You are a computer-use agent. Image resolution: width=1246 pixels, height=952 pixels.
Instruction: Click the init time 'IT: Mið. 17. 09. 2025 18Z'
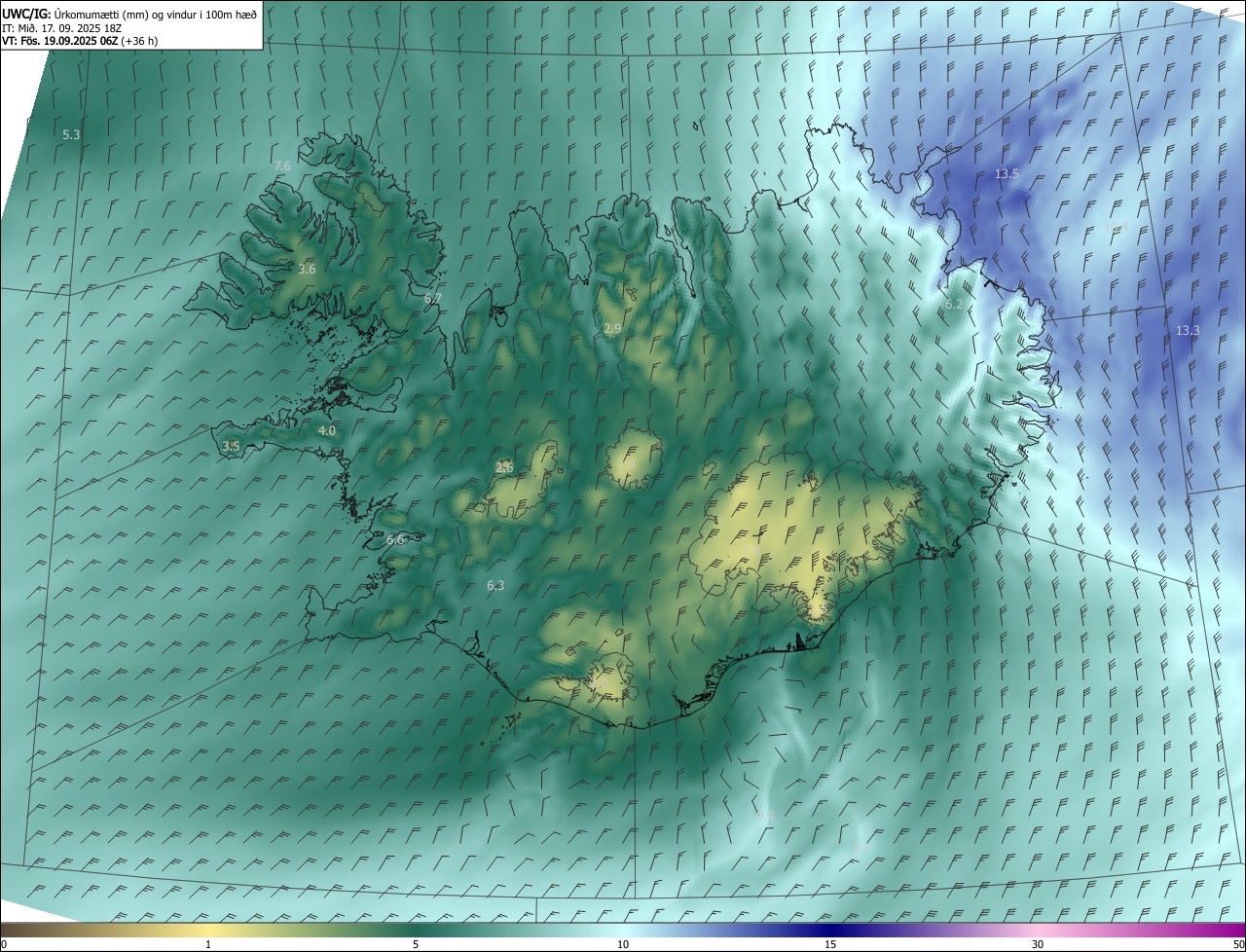pyautogui.click(x=60, y=28)
